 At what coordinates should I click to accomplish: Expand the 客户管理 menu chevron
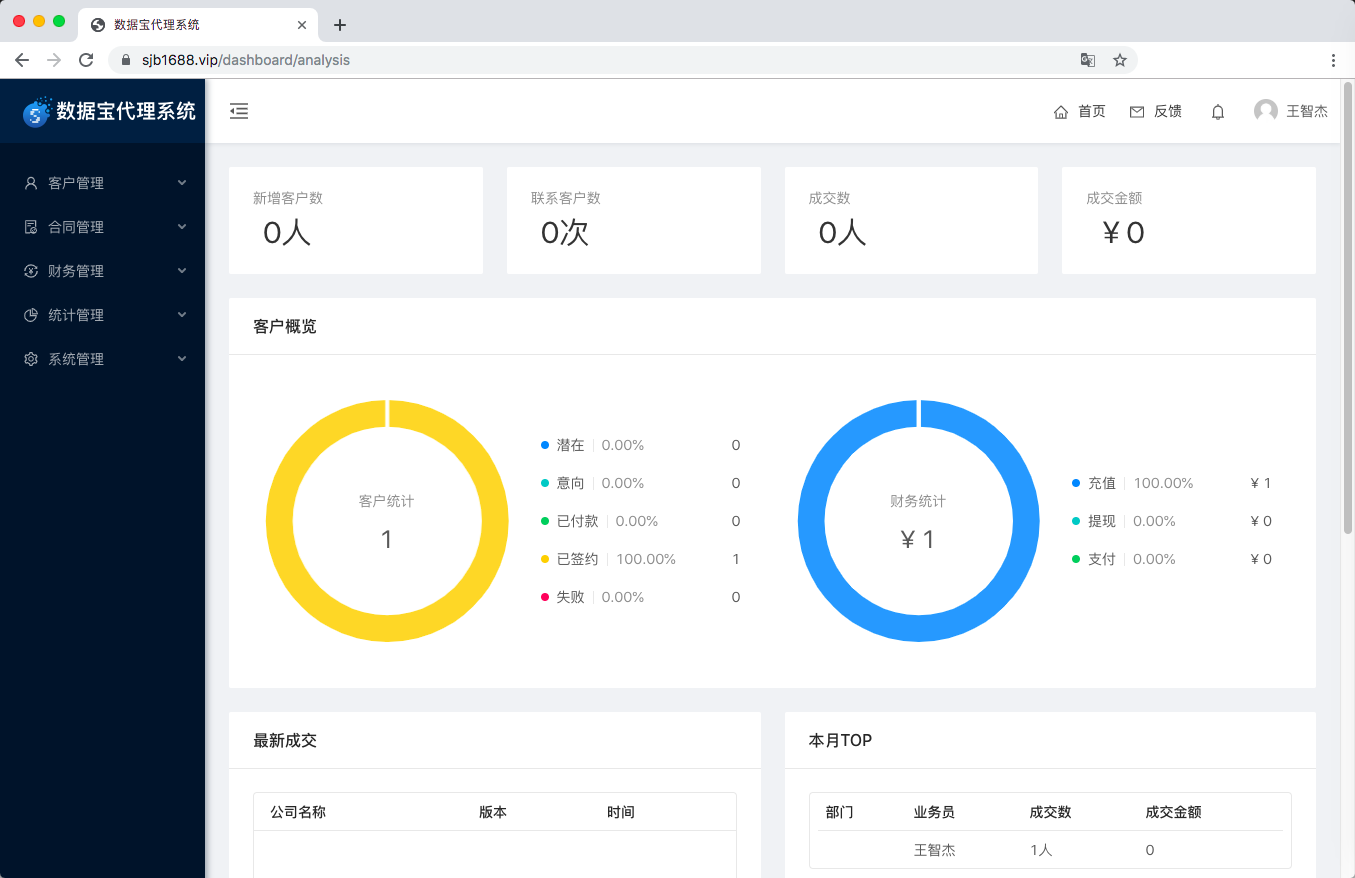tap(182, 183)
